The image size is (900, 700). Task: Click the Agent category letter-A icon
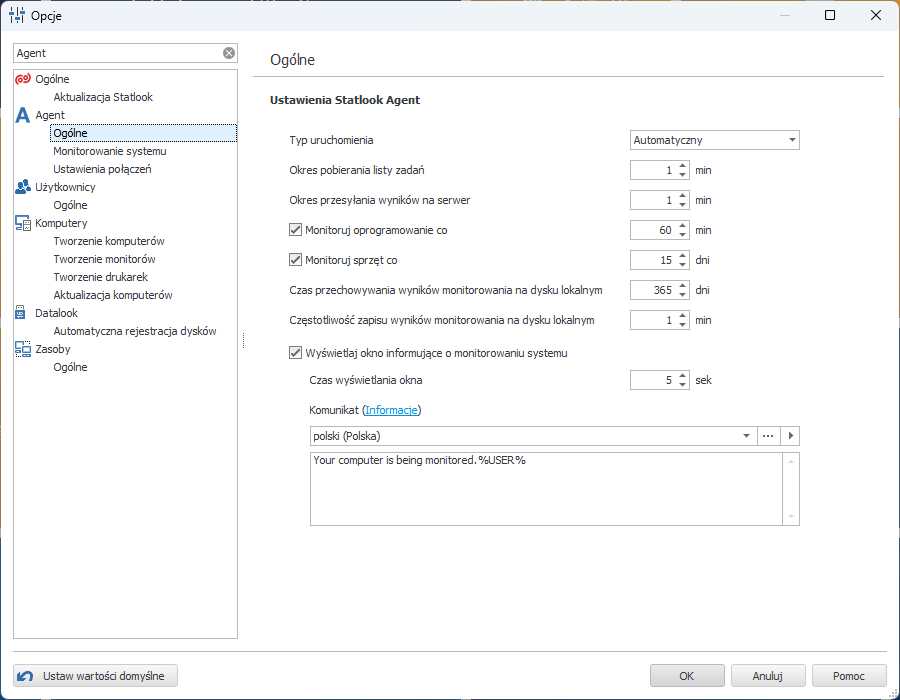pos(23,115)
